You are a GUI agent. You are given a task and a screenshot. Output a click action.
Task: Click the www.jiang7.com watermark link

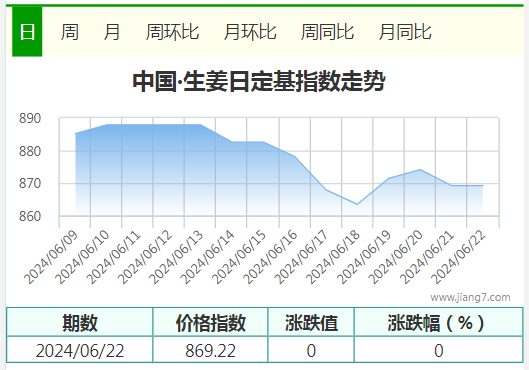click(x=470, y=297)
